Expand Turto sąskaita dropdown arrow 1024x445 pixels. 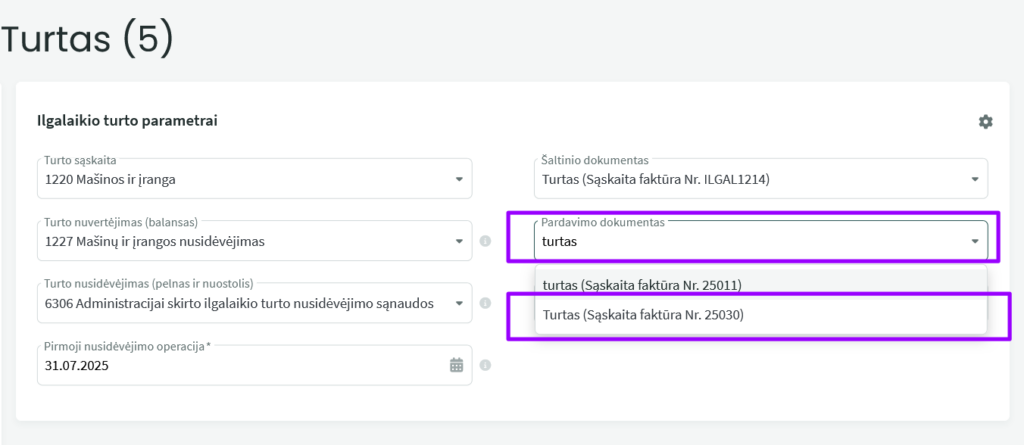(459, 180)
